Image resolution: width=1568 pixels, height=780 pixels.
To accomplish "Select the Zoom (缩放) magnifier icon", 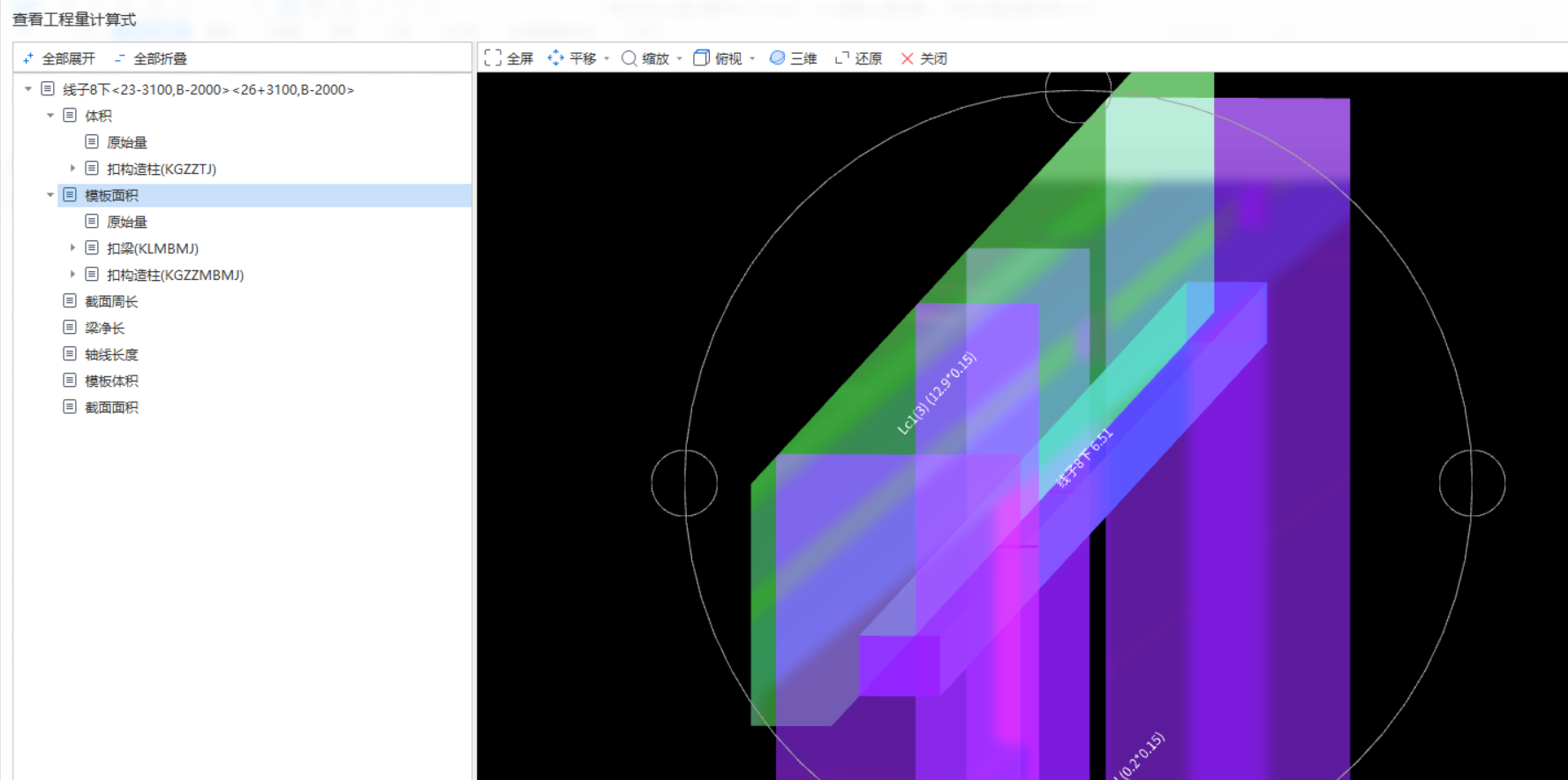I will tap(629, 58).
